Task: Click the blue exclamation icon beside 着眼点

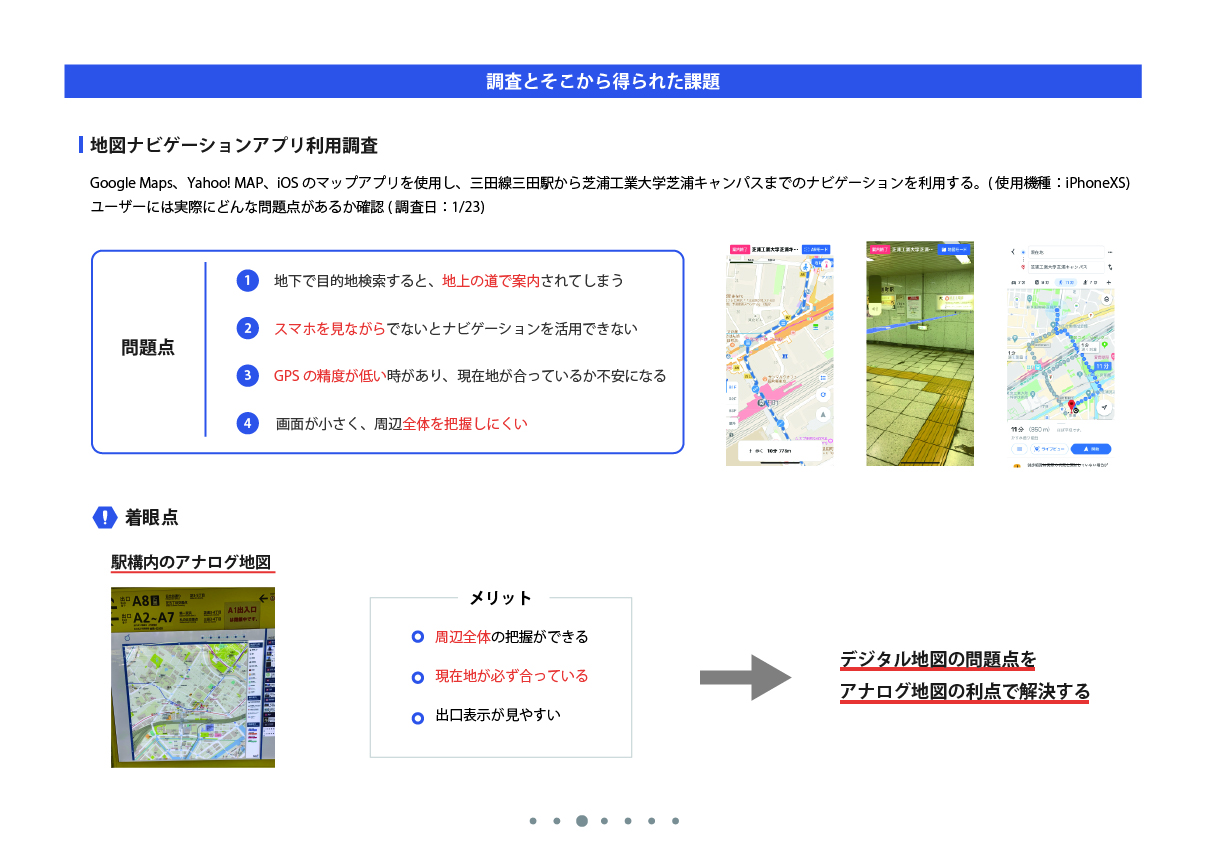Action: tap(105, 517)
